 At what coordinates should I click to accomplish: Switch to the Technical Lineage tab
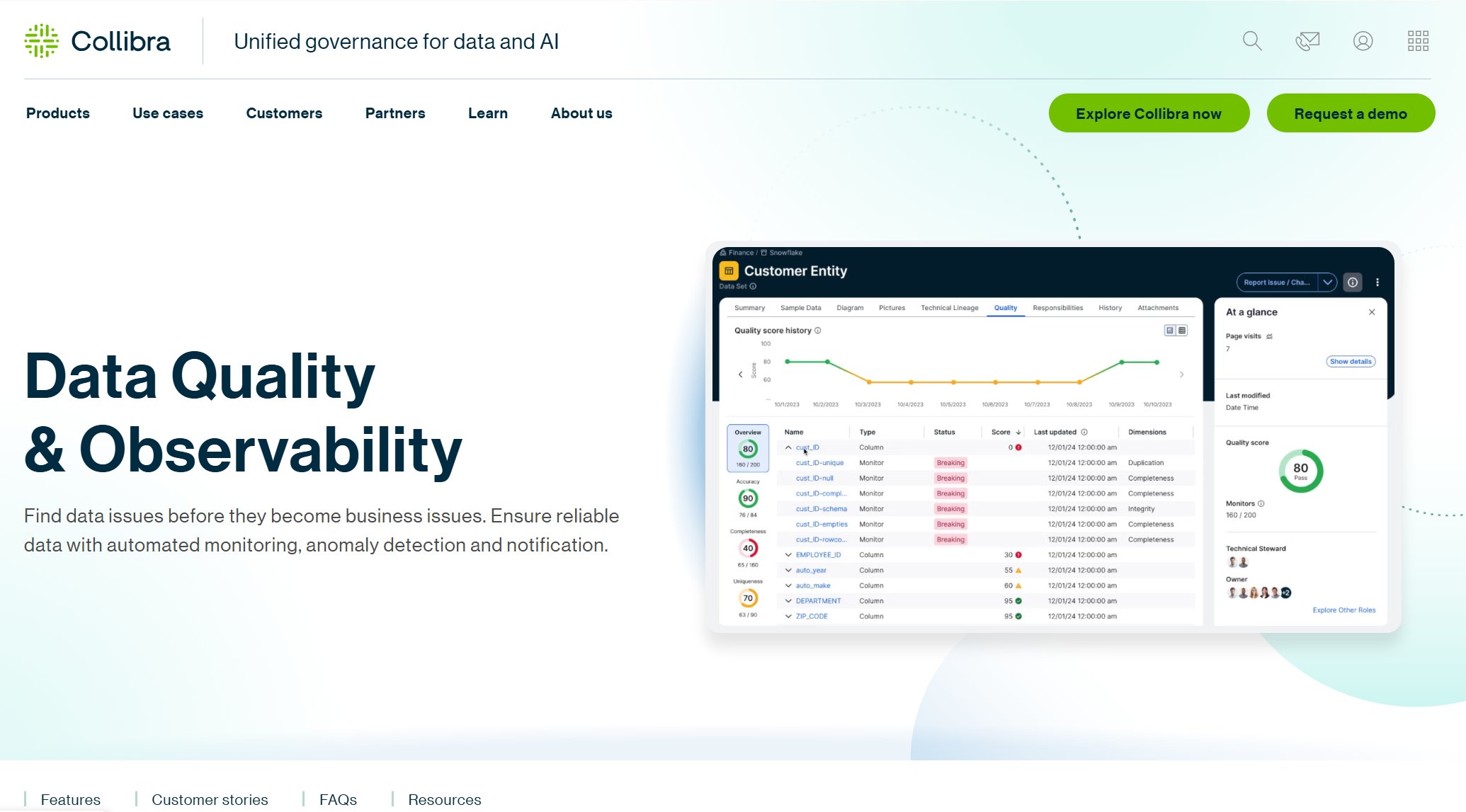949,307
